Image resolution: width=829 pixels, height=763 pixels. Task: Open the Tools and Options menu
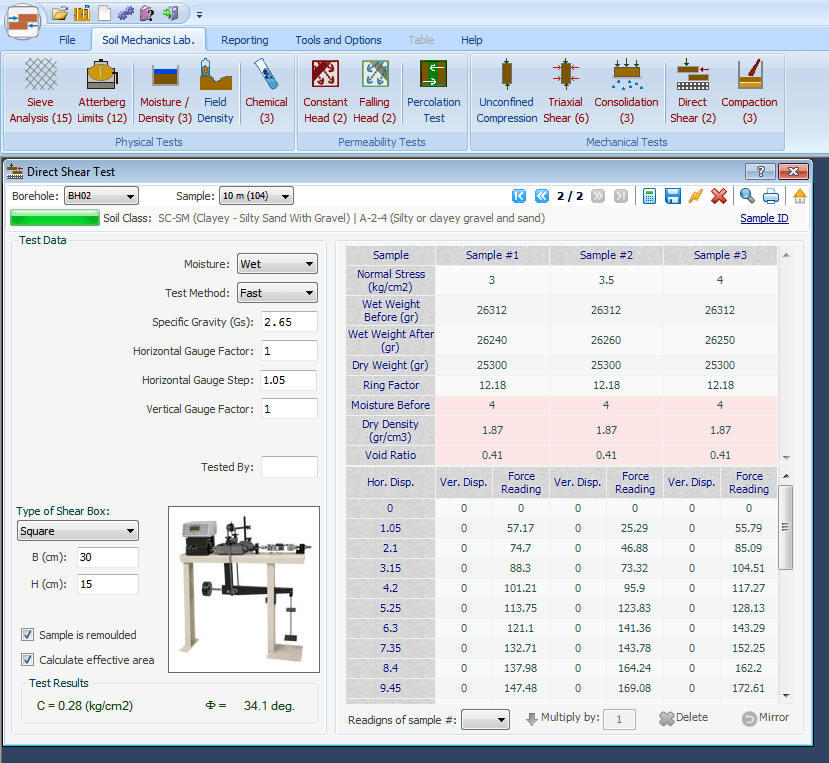click(338, 40)
